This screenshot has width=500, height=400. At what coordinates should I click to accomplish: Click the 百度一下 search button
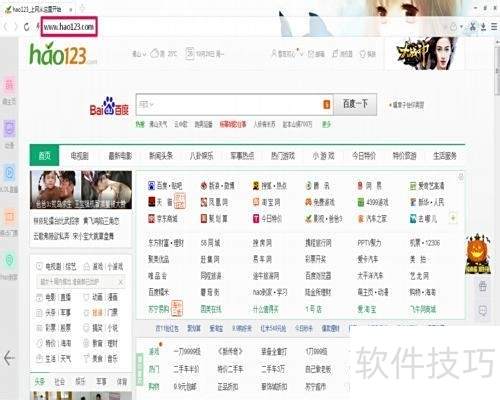coord(355,104)
